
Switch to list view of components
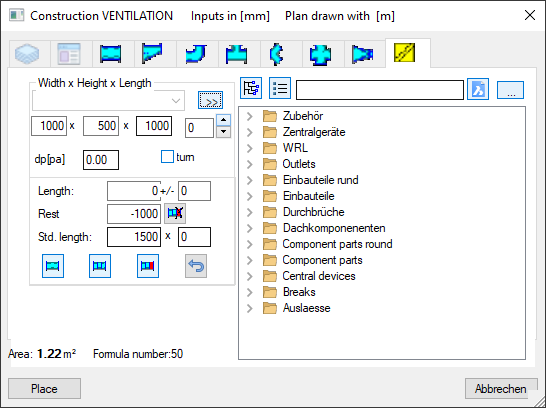[280, 88]
